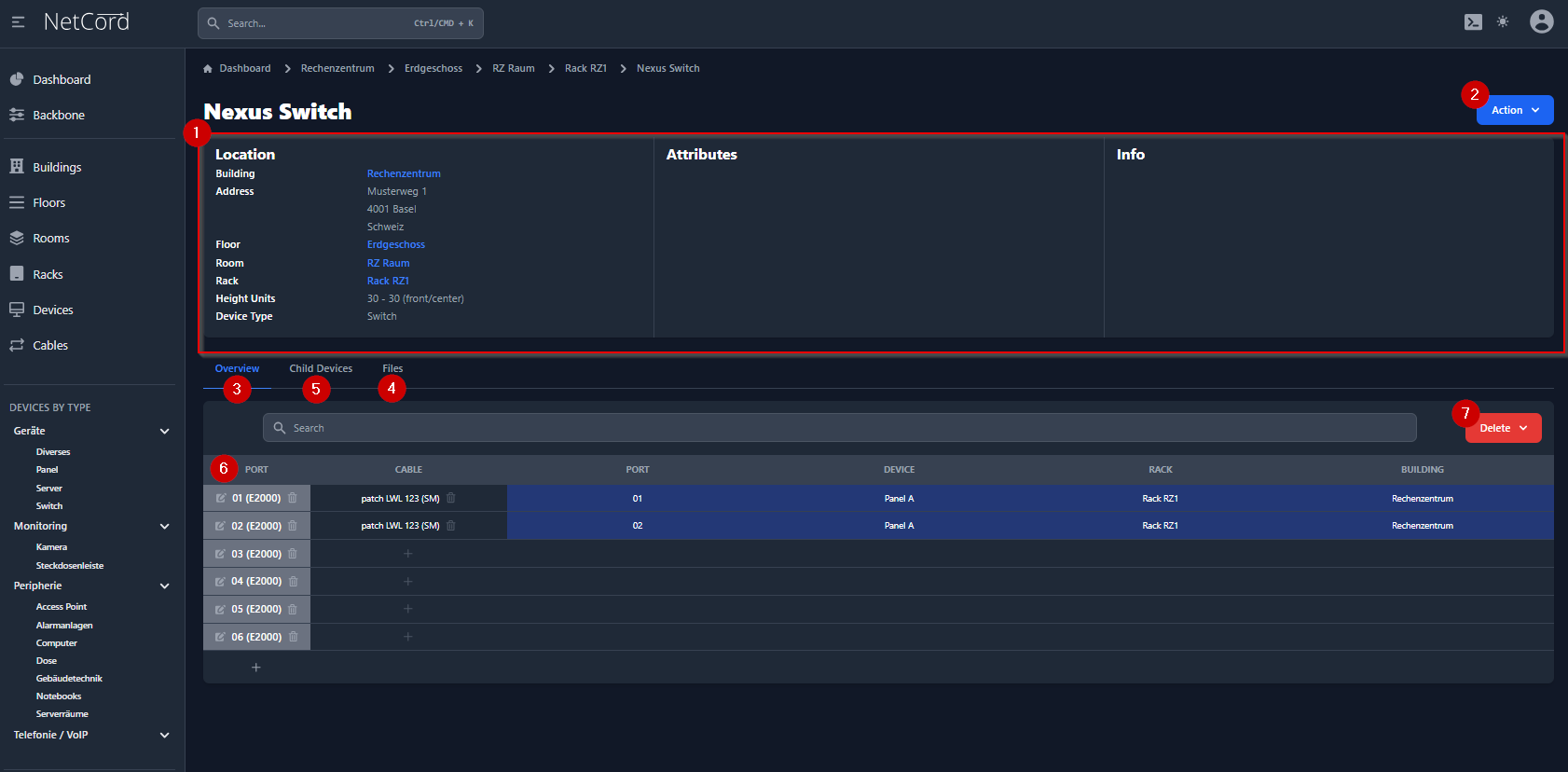
Task: Collapse the Peripherie sidebar section
Action: 165,586
